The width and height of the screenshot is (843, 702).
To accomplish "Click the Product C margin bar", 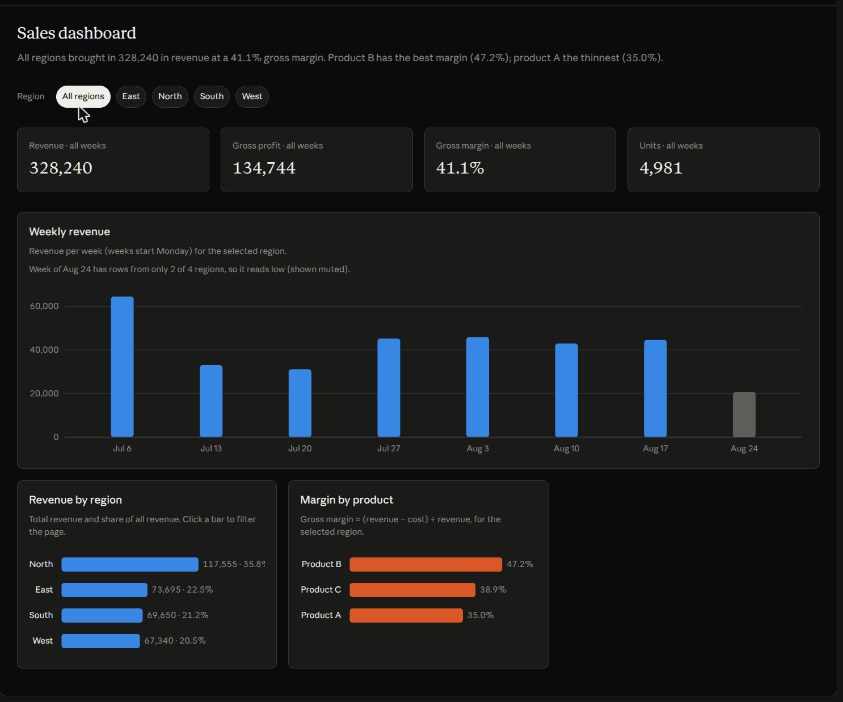I will pos(412,590).
